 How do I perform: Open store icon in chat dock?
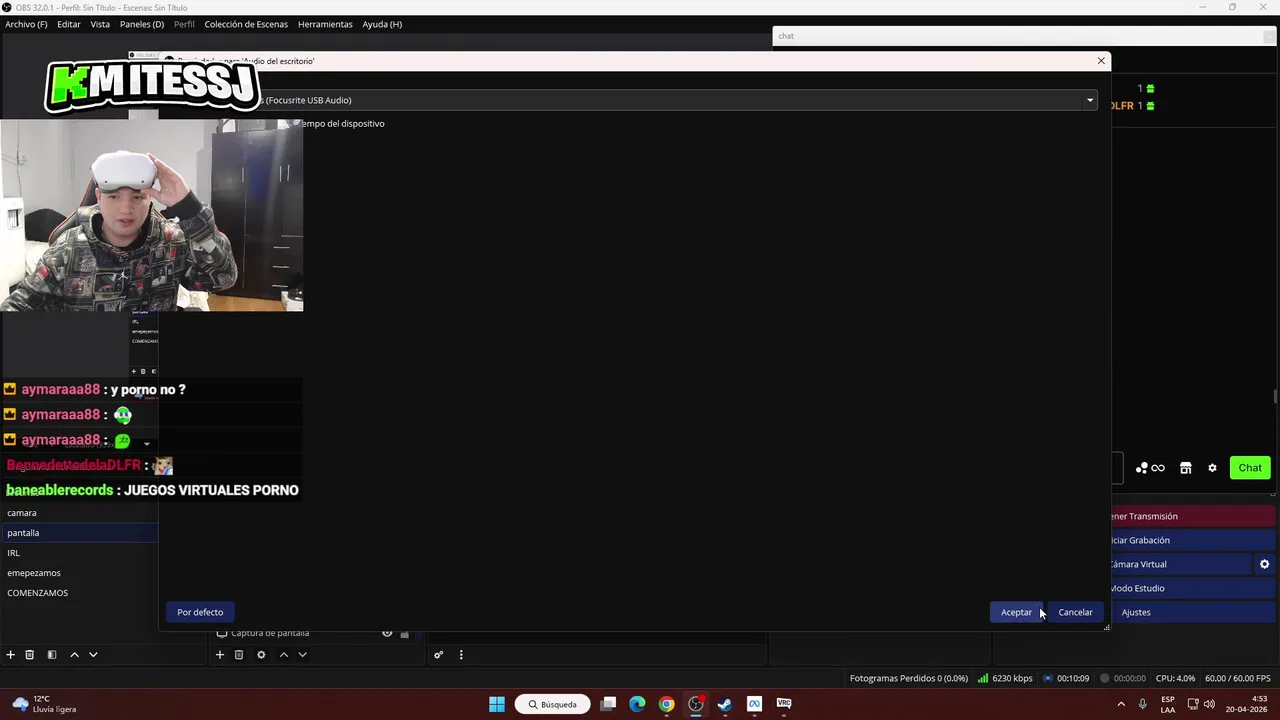(1185, 468)
